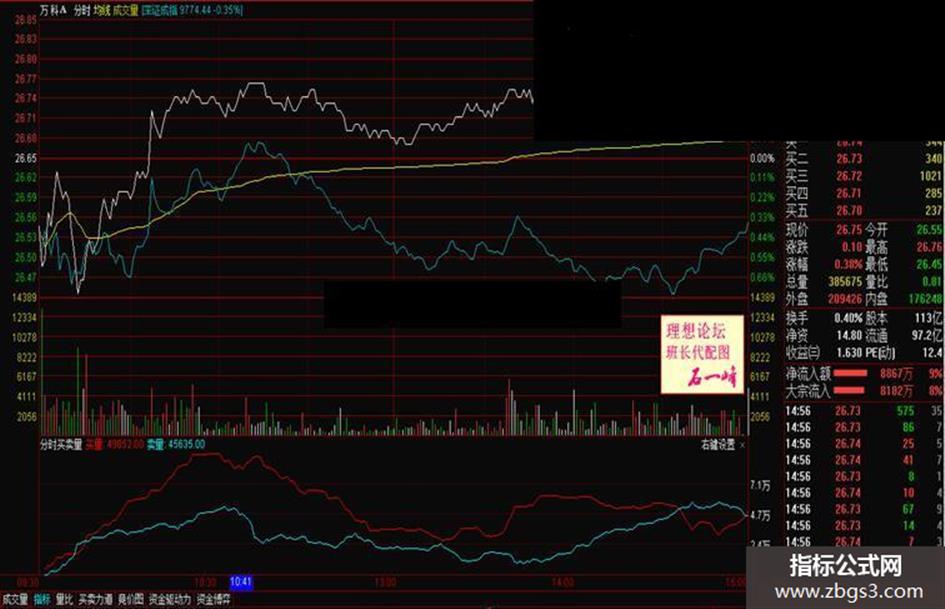The image size is (945, 609).
Task: Click the highlighted 10:41 time marker
Action: pos(240,582)
